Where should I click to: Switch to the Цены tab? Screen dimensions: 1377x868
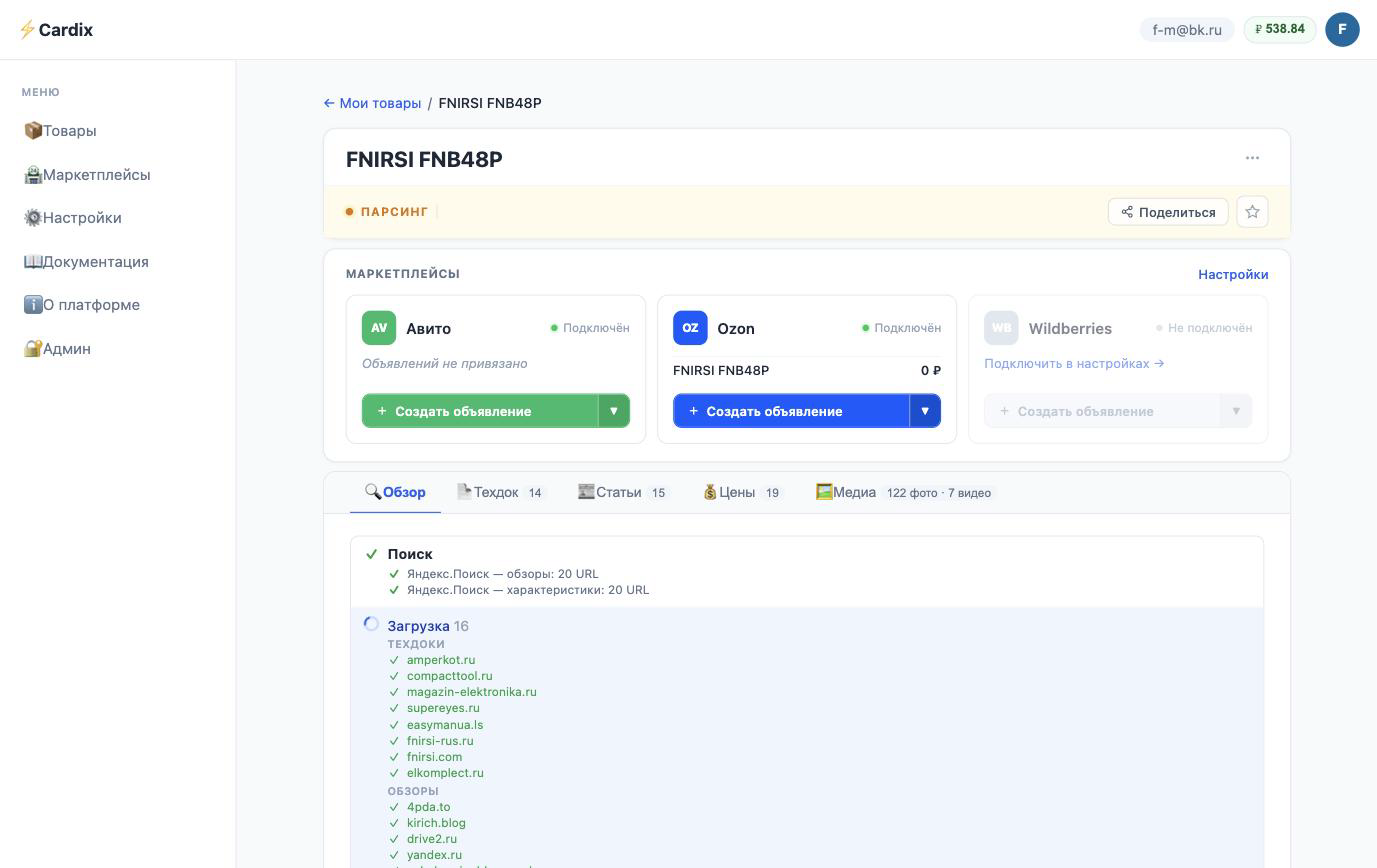[x=743, y=492]
